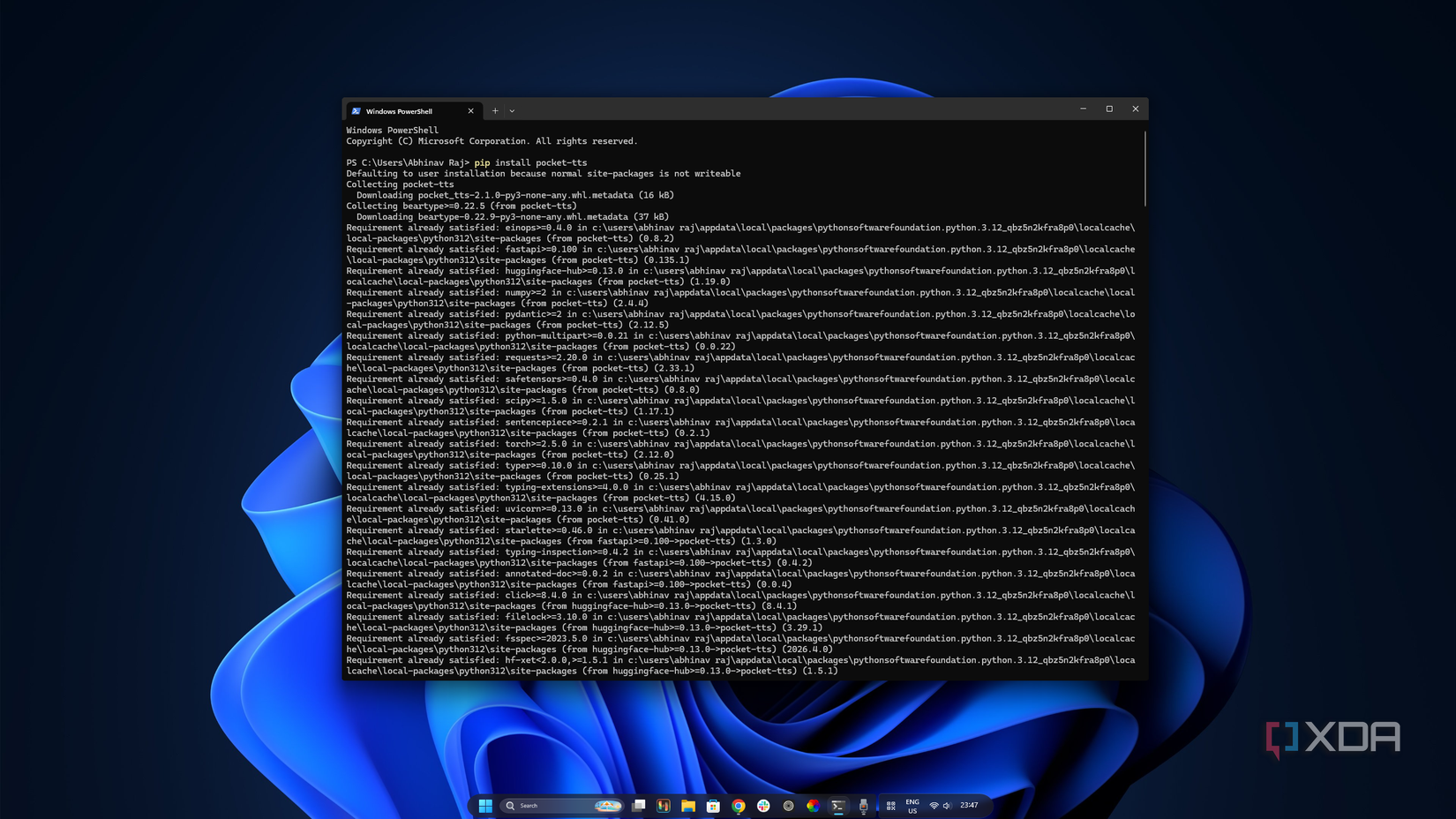Open Task View from taskbar
The height and width of the screenshot is (819, 1456).
coord(638,806)
